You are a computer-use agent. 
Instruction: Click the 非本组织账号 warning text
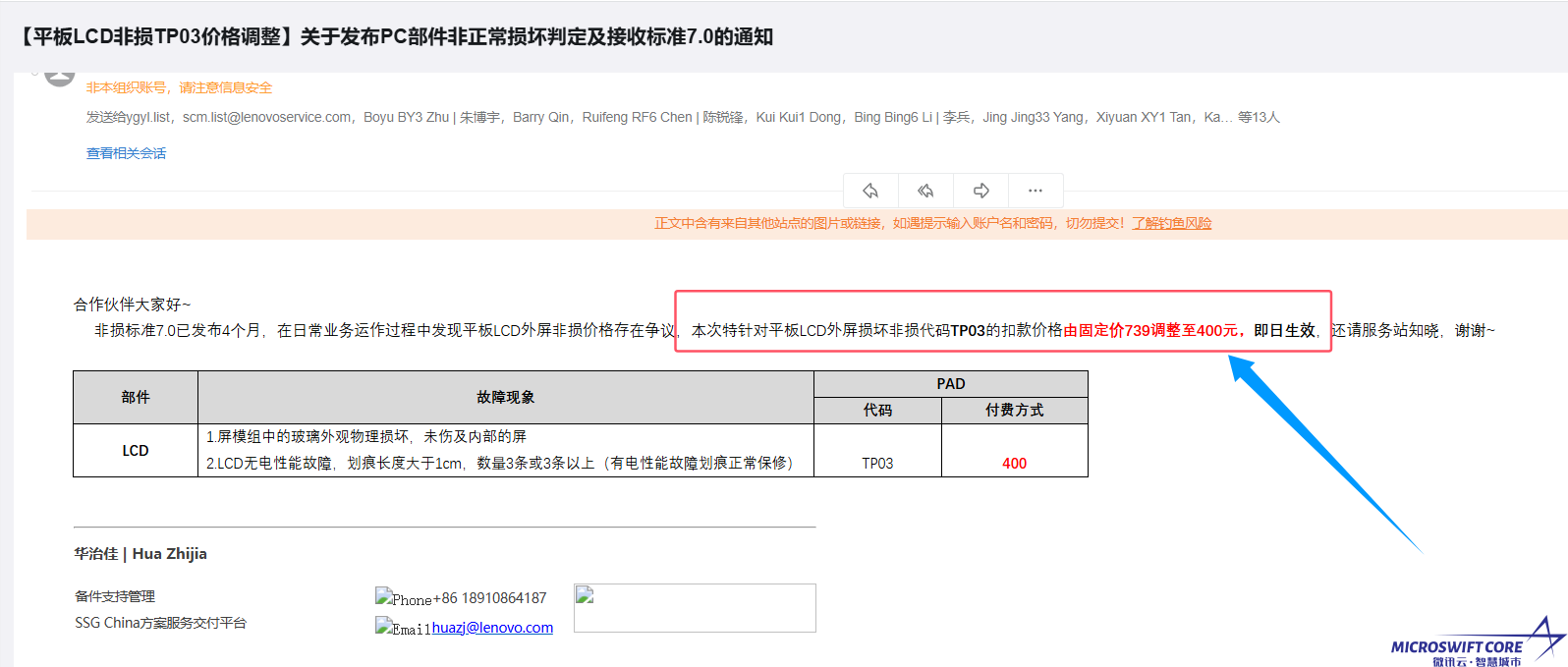coord(179,87)
